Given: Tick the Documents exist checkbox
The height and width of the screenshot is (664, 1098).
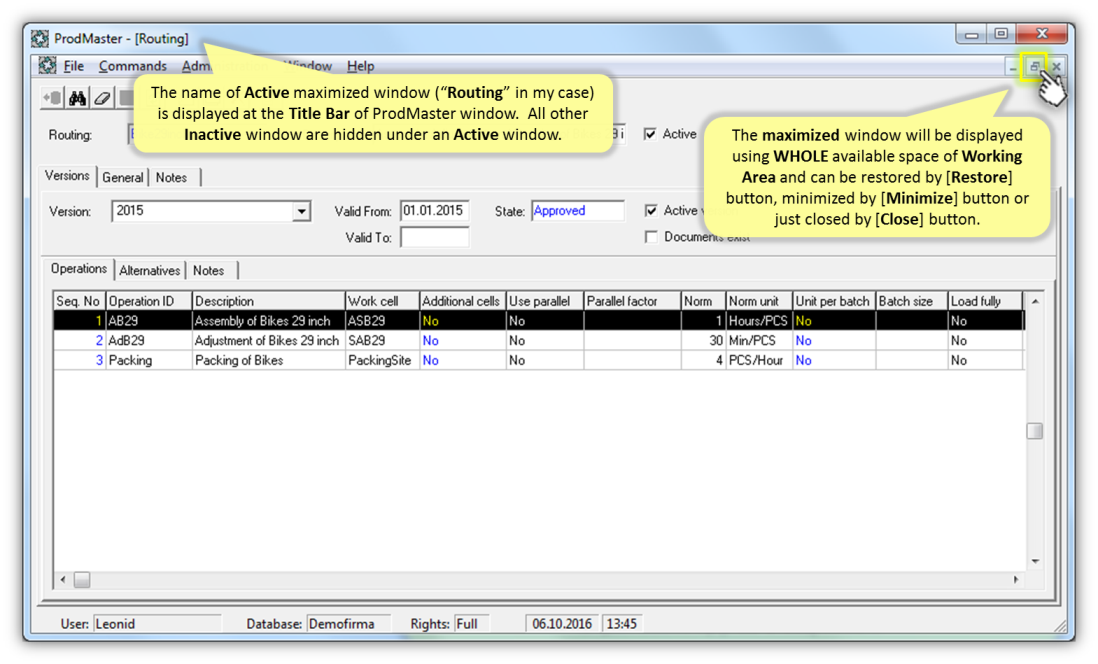Looking at the screenshot, I should pyautogui.click(x=651, y=237).
